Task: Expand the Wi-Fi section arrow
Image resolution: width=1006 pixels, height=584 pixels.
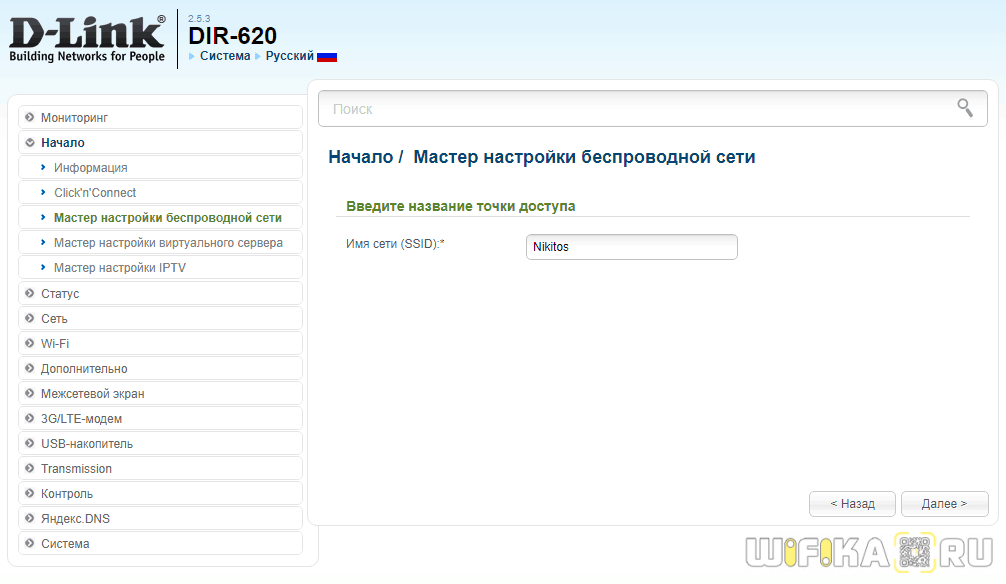Action: point(30,343)
